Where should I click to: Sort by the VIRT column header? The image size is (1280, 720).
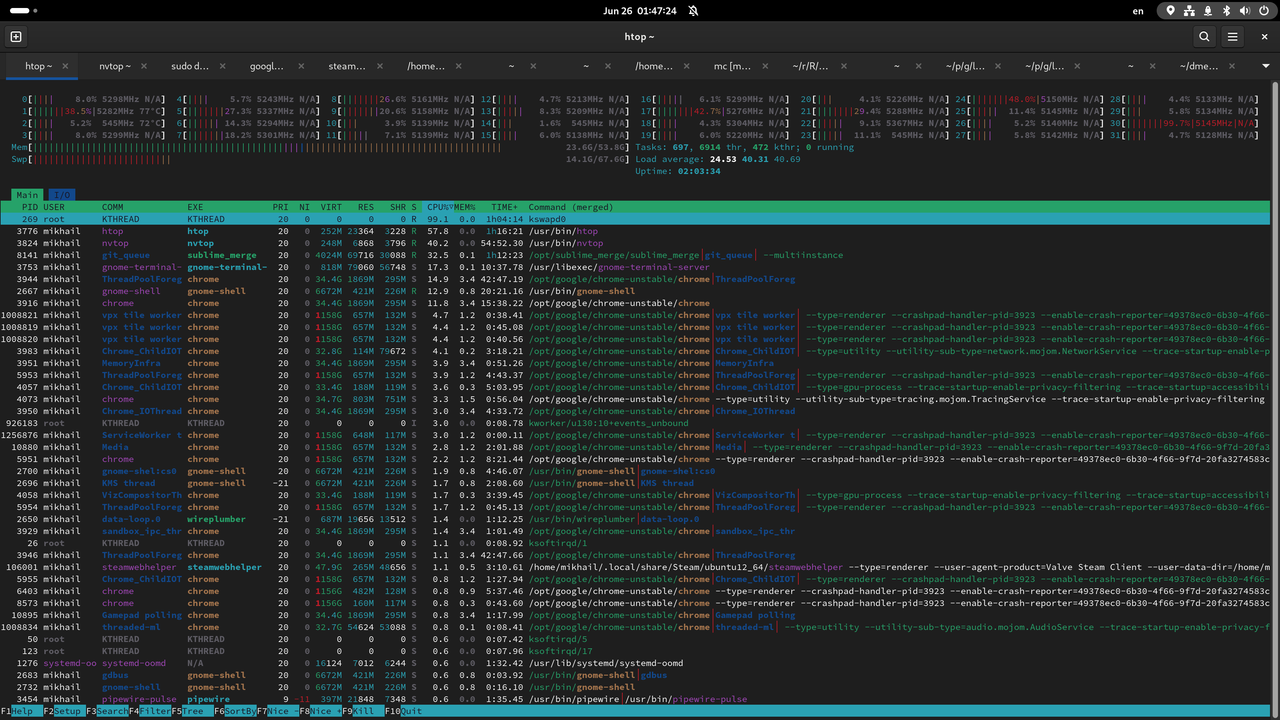[330, 207]
